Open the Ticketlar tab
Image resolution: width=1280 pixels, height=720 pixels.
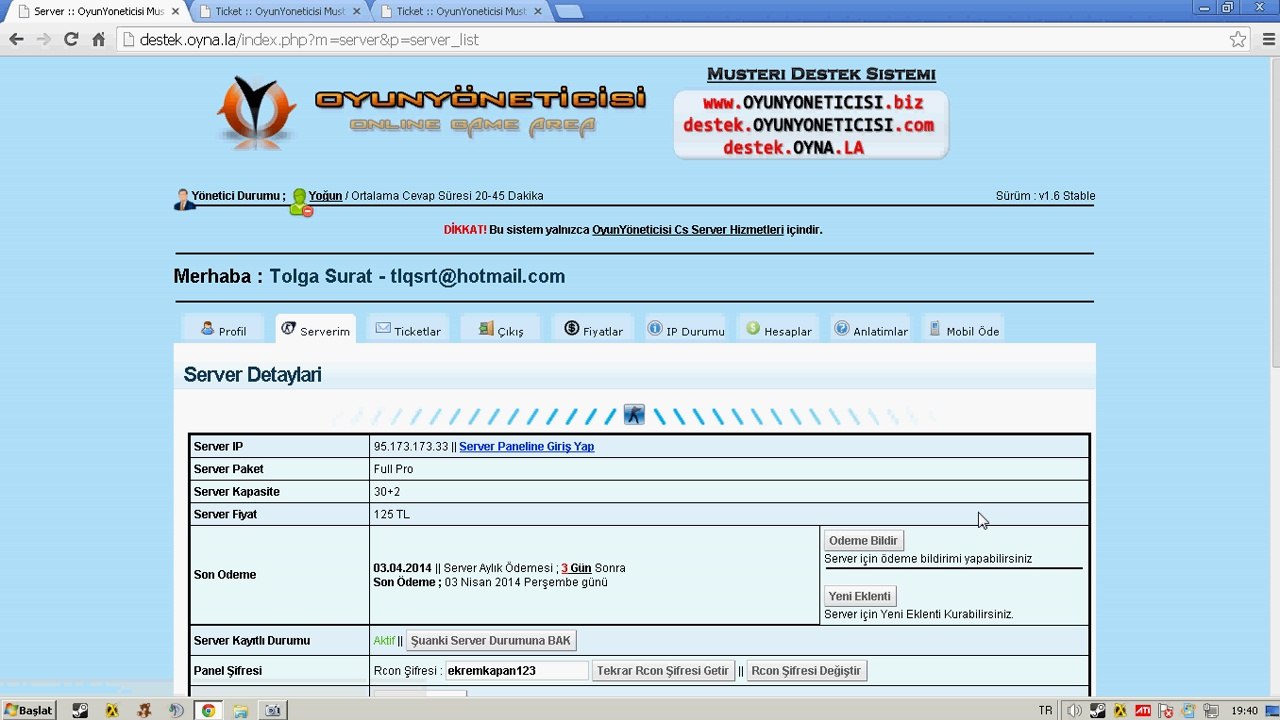(408, 329)
